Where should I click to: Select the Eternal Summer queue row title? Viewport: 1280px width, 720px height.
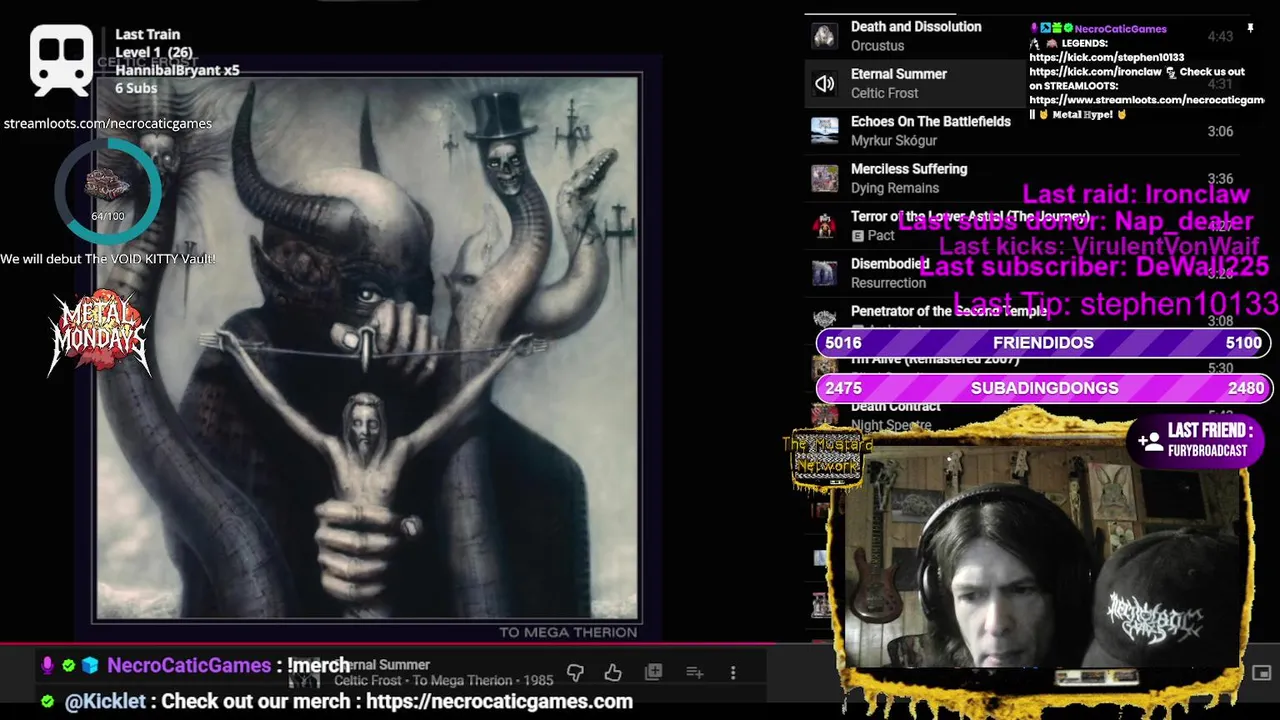899,74
